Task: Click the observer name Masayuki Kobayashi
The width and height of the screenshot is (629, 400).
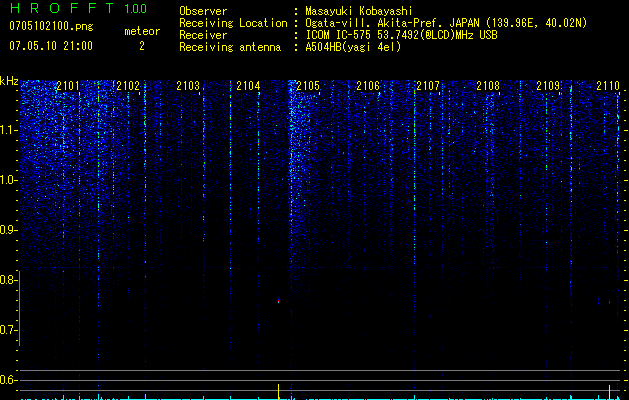Action: (x=359, y=11)
